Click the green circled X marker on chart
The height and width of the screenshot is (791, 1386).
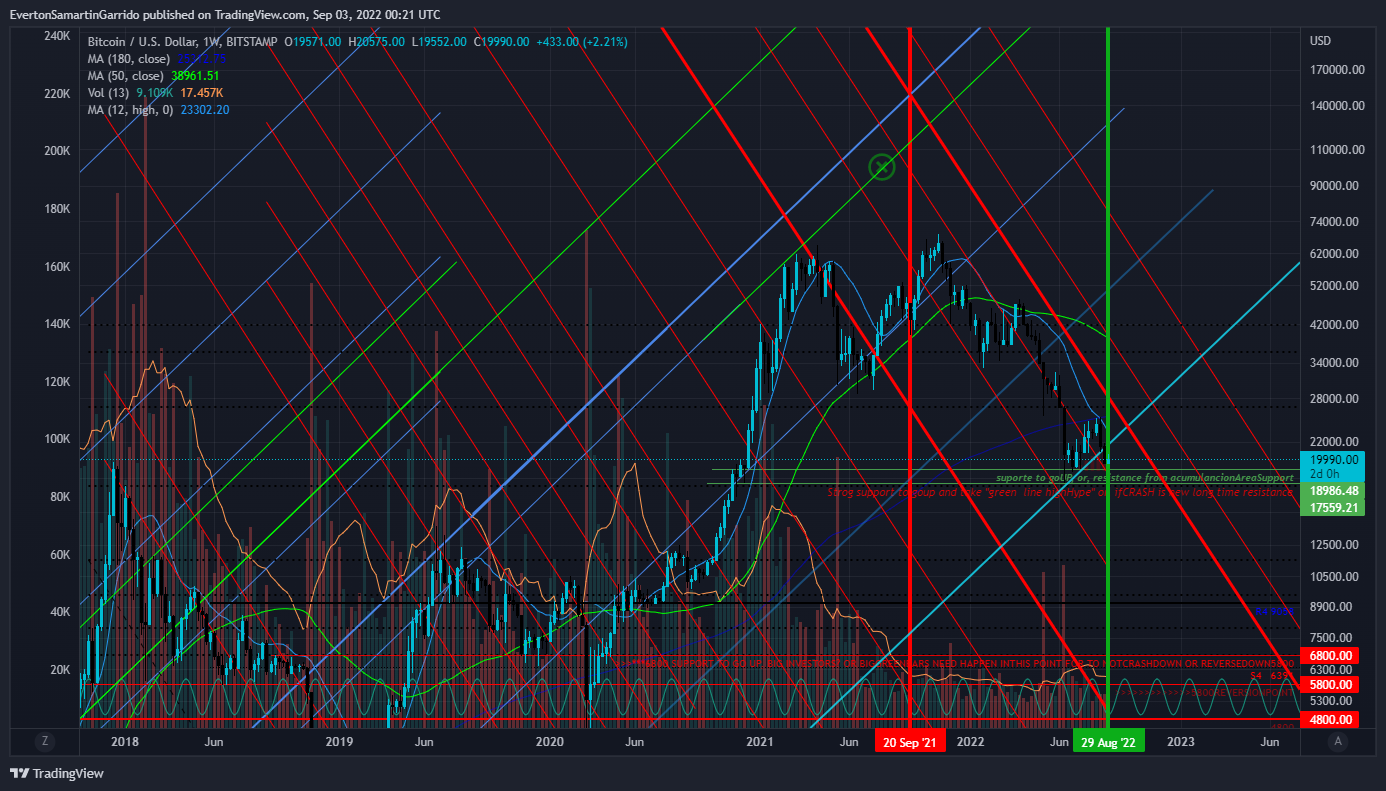coord(881,167)
